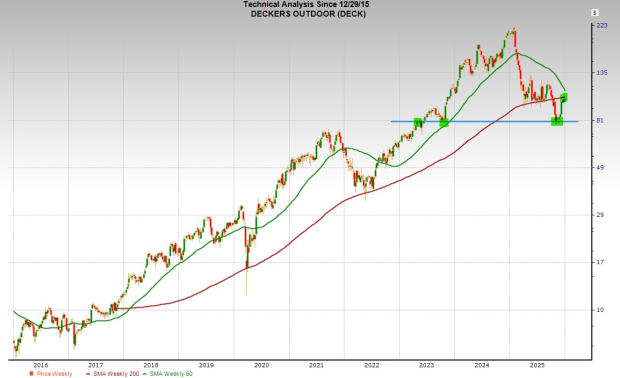Click the green SMA Weekly 50 legend dash
The image size is (620, 378).
pyautogui.click(x=145, y=374)
